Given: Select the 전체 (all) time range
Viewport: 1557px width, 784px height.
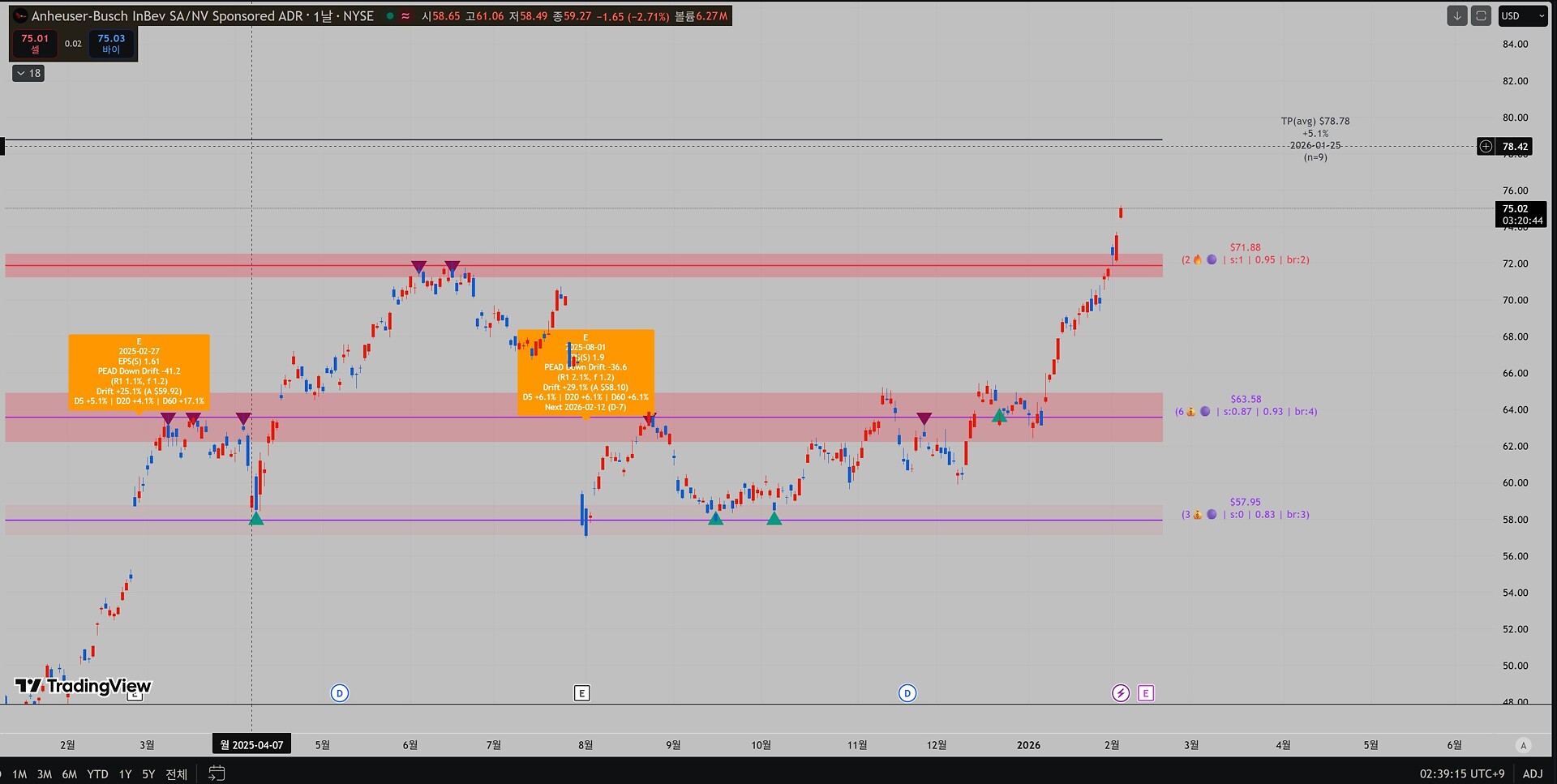Looking at the screenshot, I should coord(176,774).
